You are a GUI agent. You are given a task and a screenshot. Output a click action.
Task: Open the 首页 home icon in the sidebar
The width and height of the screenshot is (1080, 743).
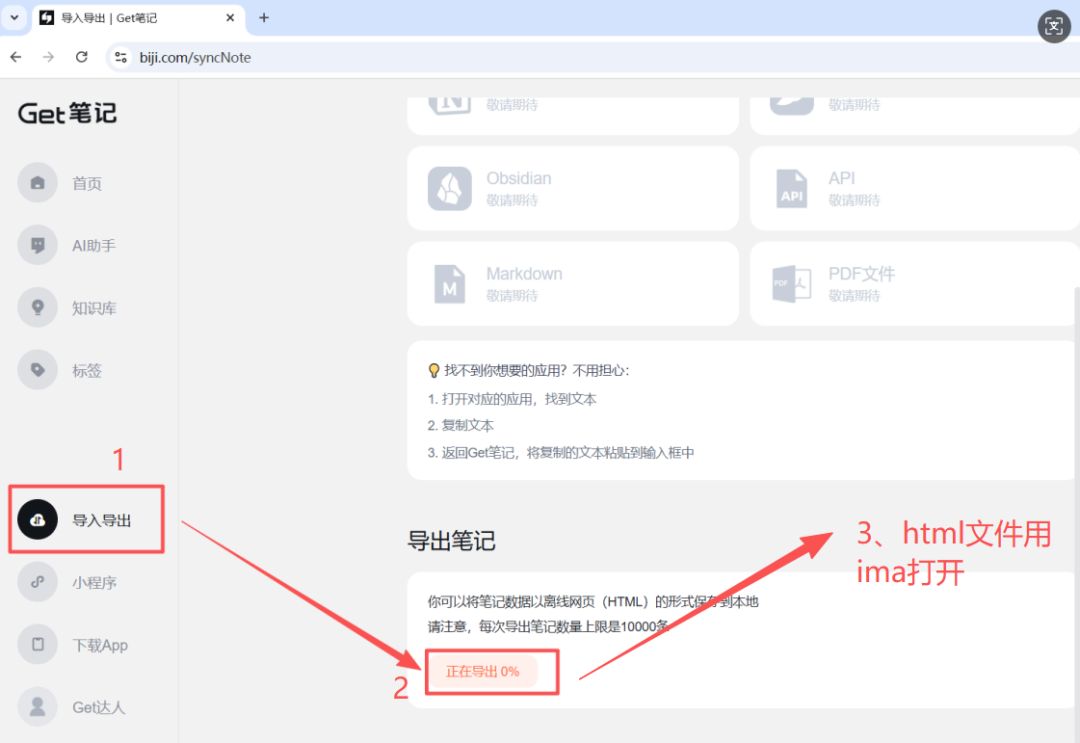[x=37, y=182]
